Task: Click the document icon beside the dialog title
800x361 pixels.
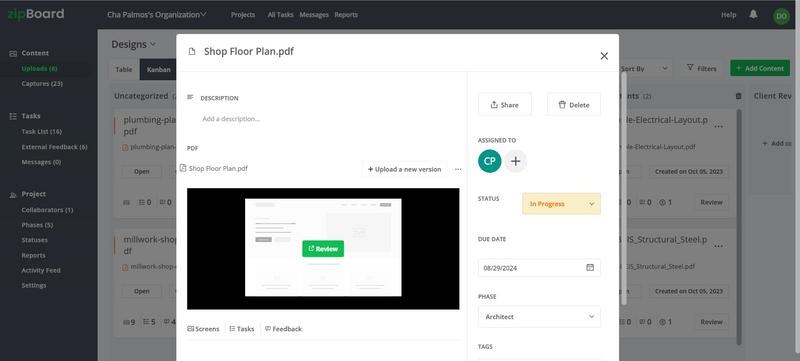Action: coord(192,51)
